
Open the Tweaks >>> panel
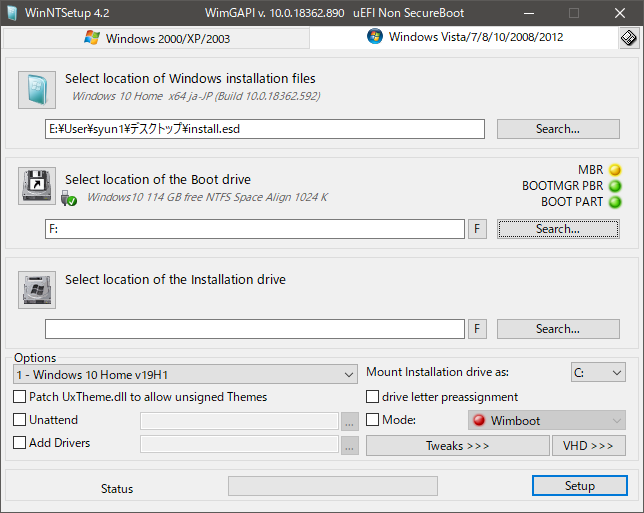458,446
